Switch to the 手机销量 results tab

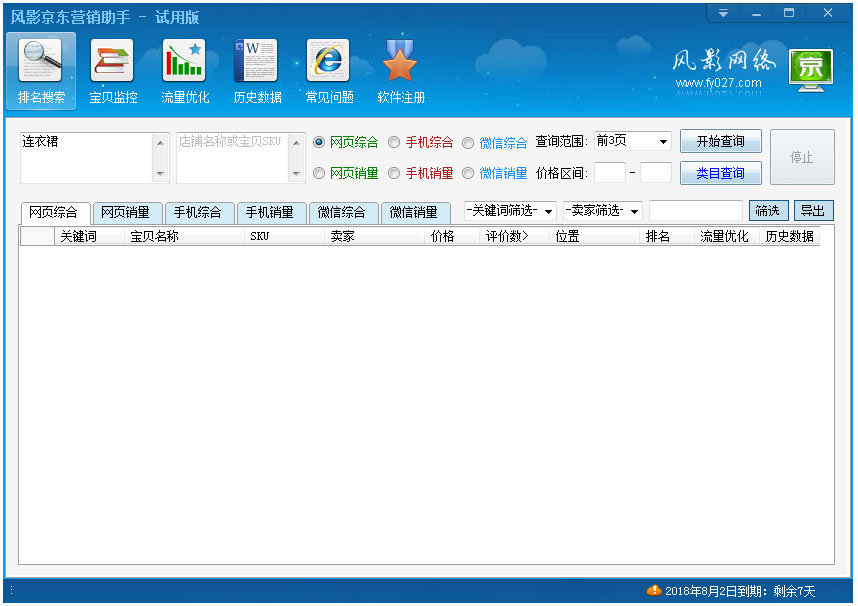coord(270,213)
